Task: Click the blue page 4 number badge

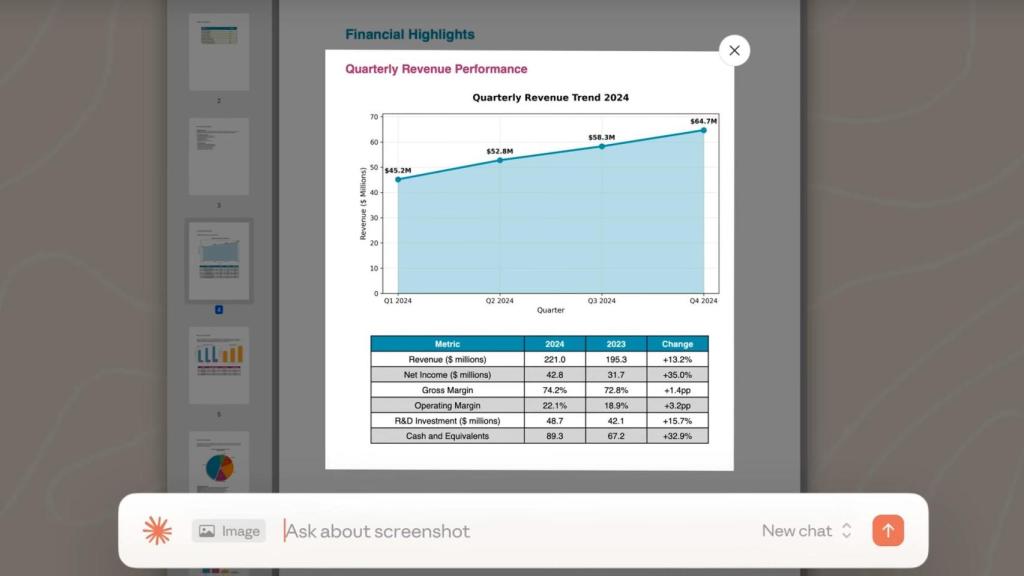Action: point(219,309)
